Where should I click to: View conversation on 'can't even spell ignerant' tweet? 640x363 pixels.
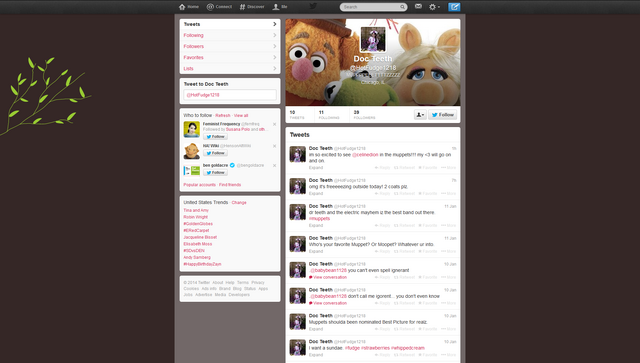tap(328, 277)
